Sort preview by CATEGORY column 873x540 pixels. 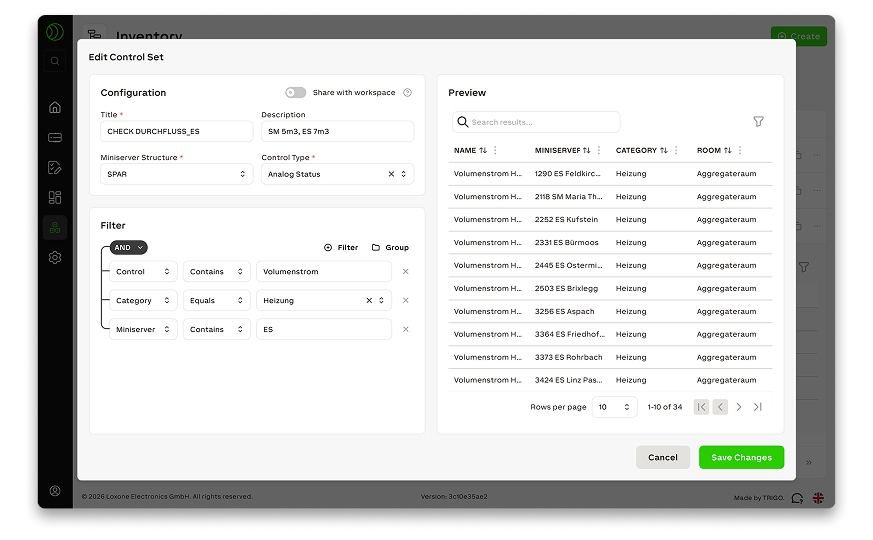[x=663, y=150]
